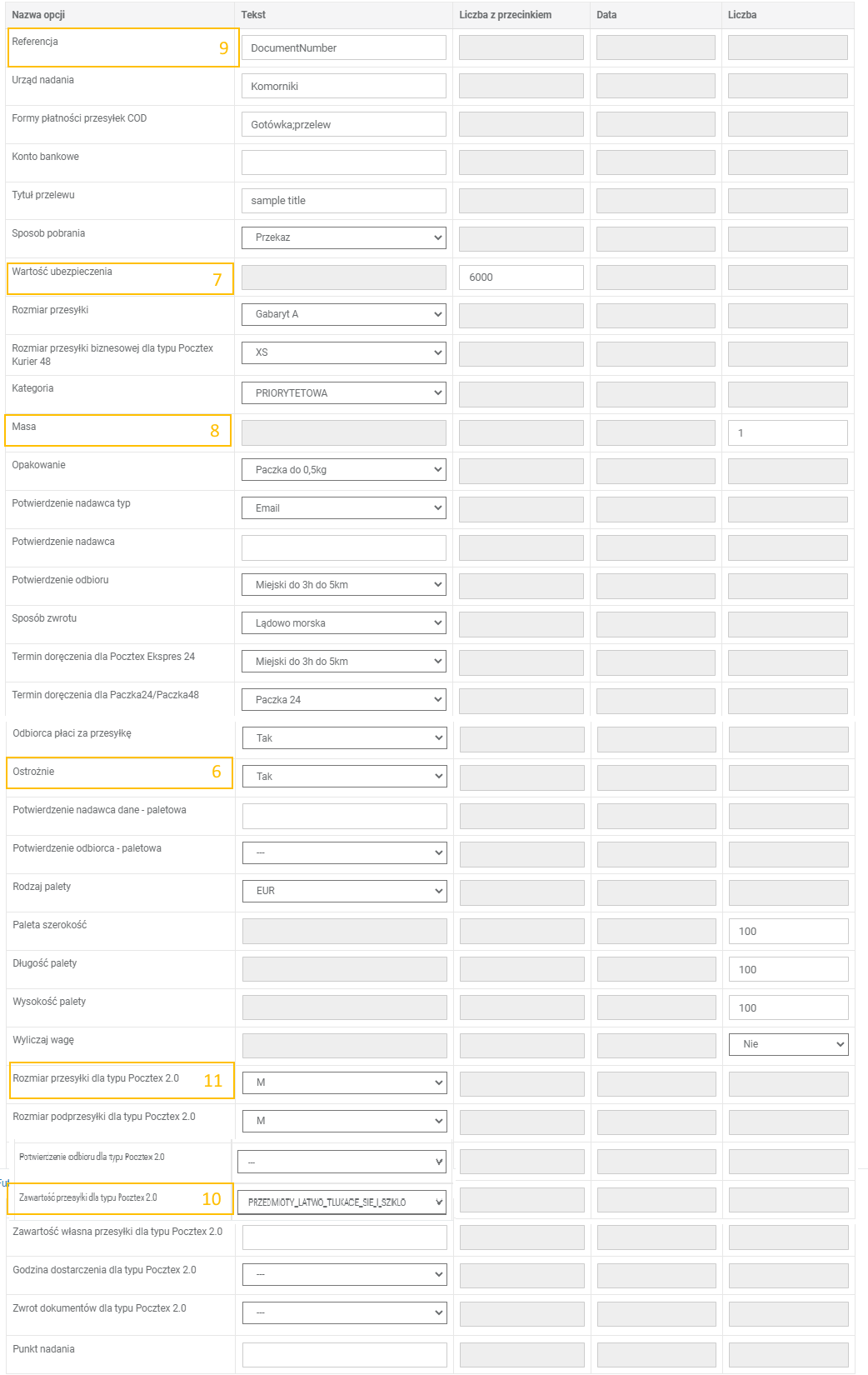The height and width of the screenshot is (1375, 868).
Task: Expand the Sposób zwrotu dropdown Lądowo morska
Action: (x=343, y=623)
